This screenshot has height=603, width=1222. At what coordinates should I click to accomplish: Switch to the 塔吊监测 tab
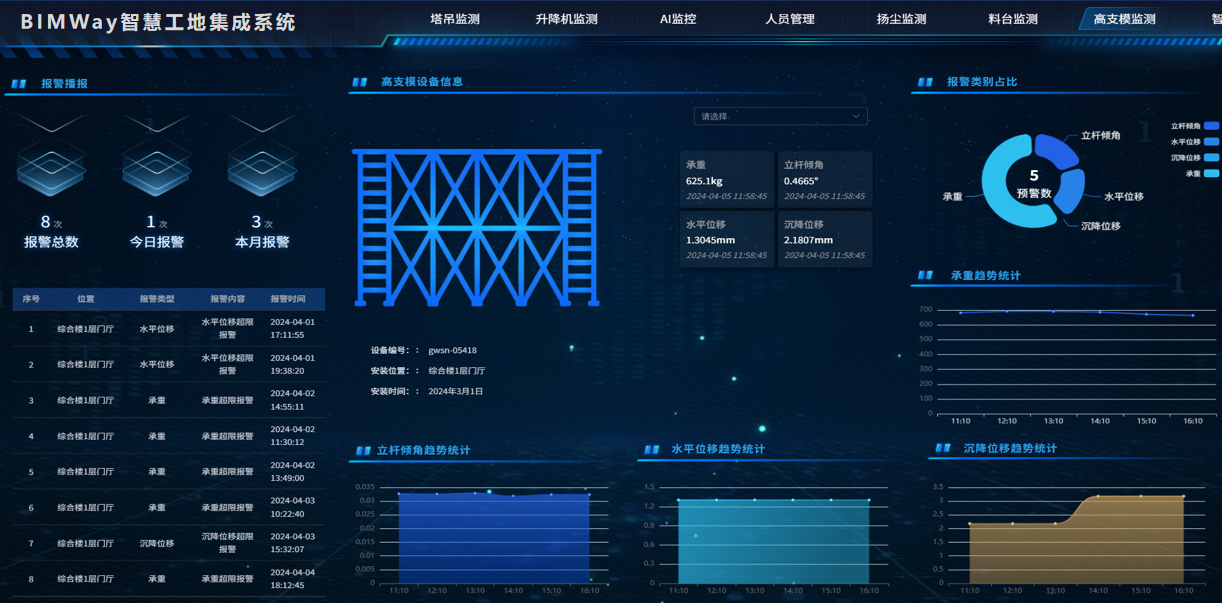click(x=455, y=19)
